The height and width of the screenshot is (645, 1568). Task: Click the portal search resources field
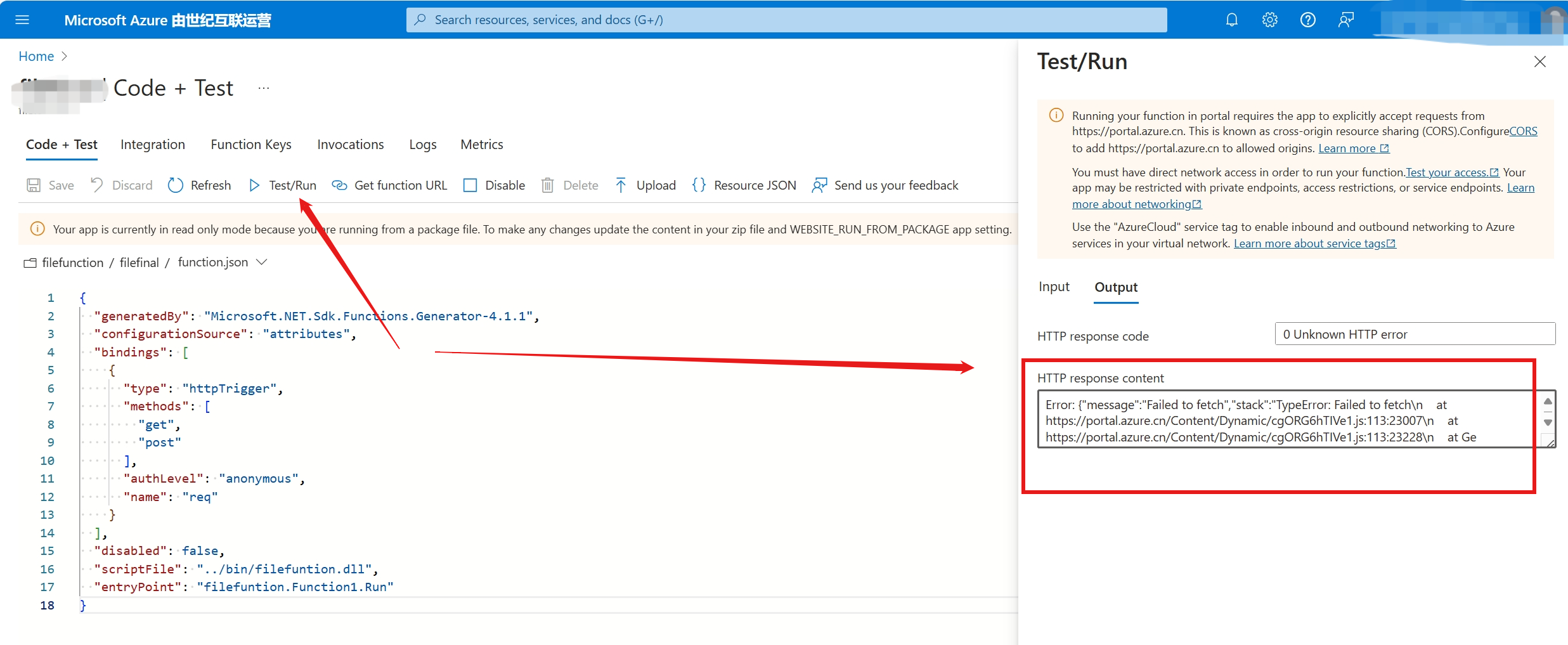786,20
